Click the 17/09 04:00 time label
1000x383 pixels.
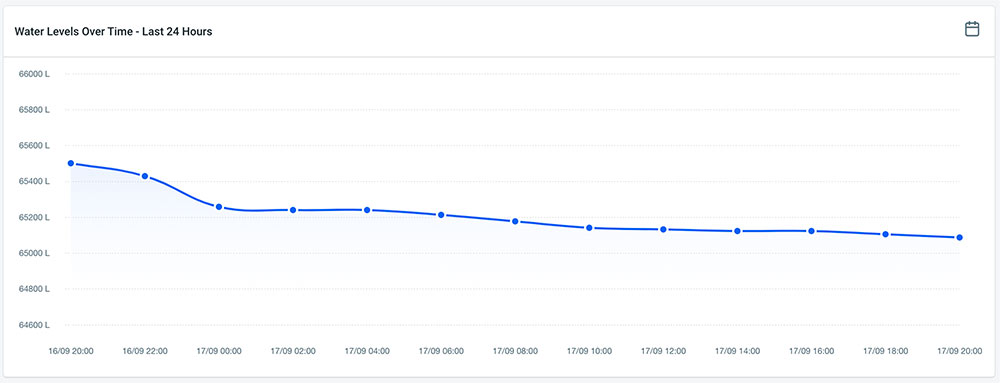(367, 351)
